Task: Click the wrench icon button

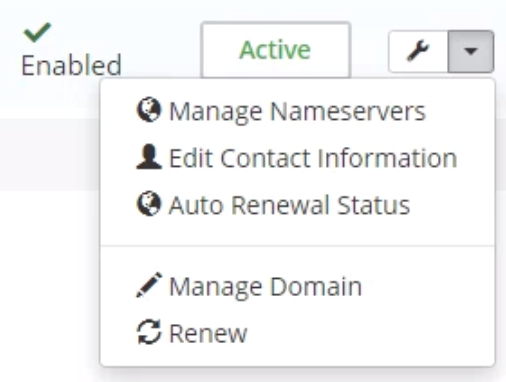Action: 418,51
